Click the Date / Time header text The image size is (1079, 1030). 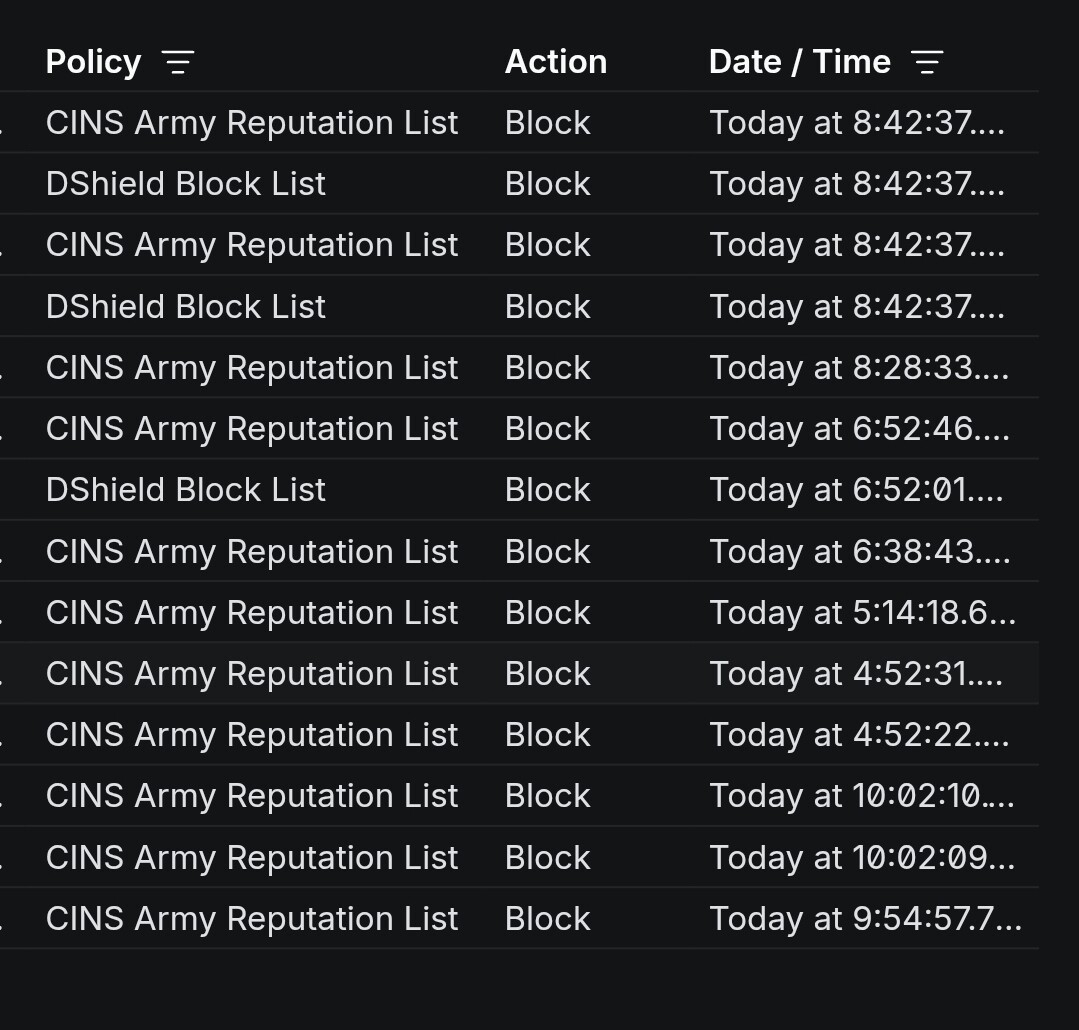point(799,62)
